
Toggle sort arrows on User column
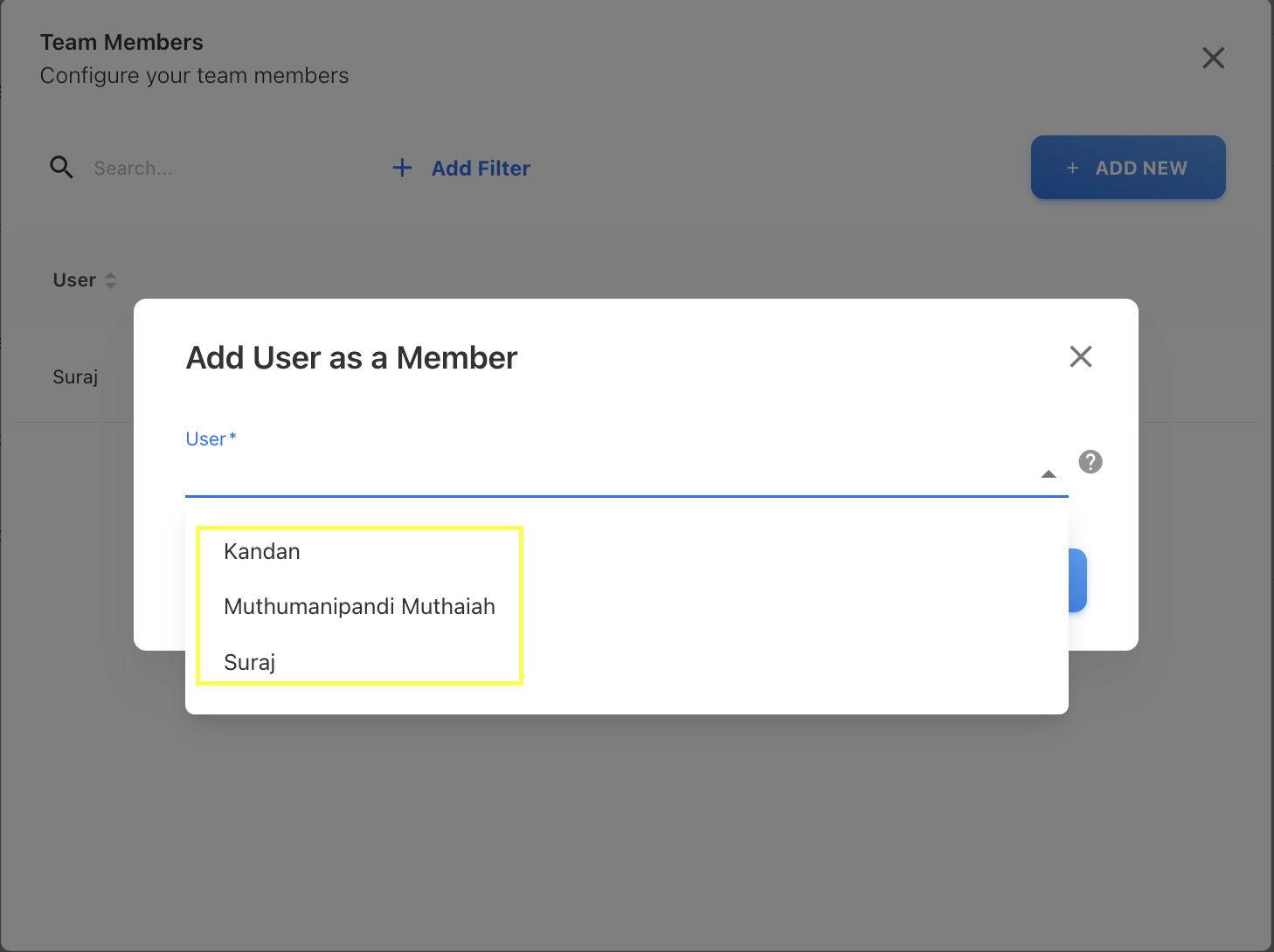(111, 280)
